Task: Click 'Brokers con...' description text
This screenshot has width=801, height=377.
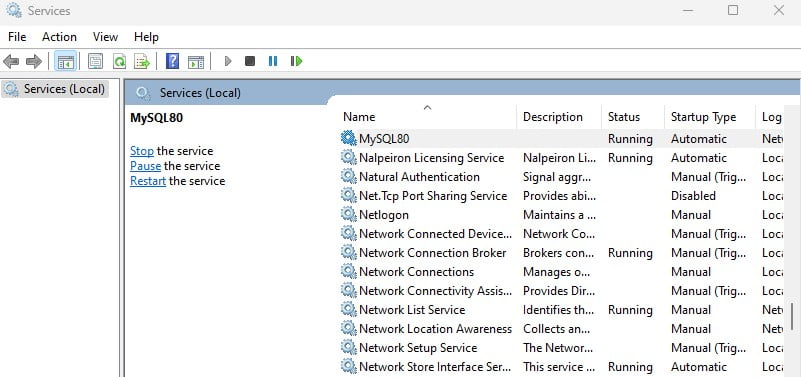Action: point(558,252)
